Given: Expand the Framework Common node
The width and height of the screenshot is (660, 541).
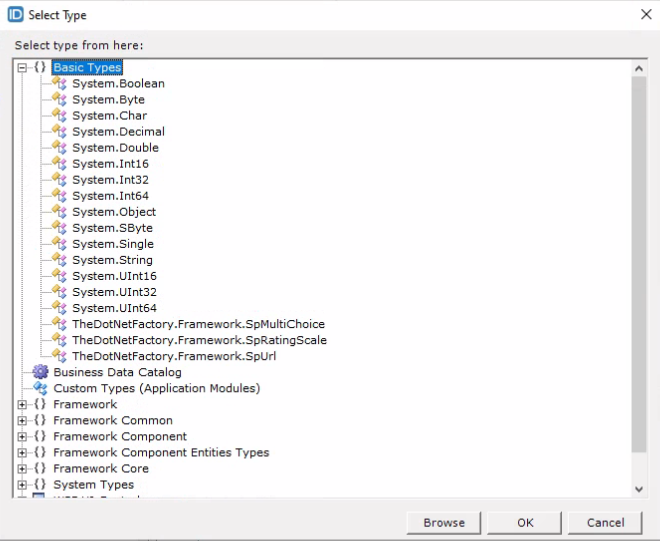Looking at the screenshot, I should [x=22, y=421].
